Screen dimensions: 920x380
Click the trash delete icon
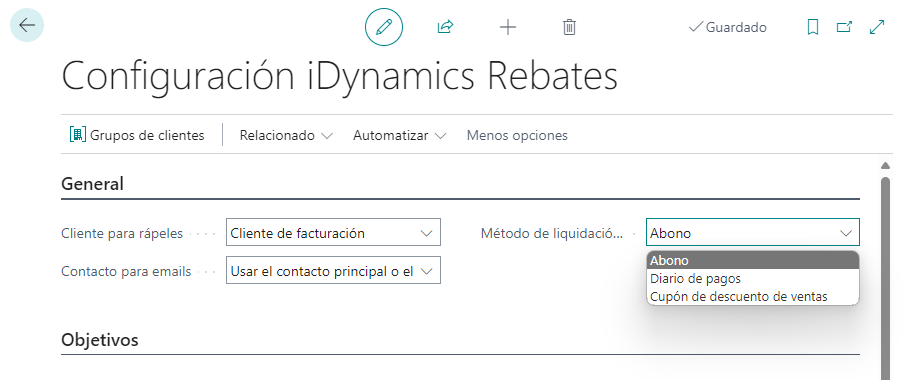(x=569, y=27)
